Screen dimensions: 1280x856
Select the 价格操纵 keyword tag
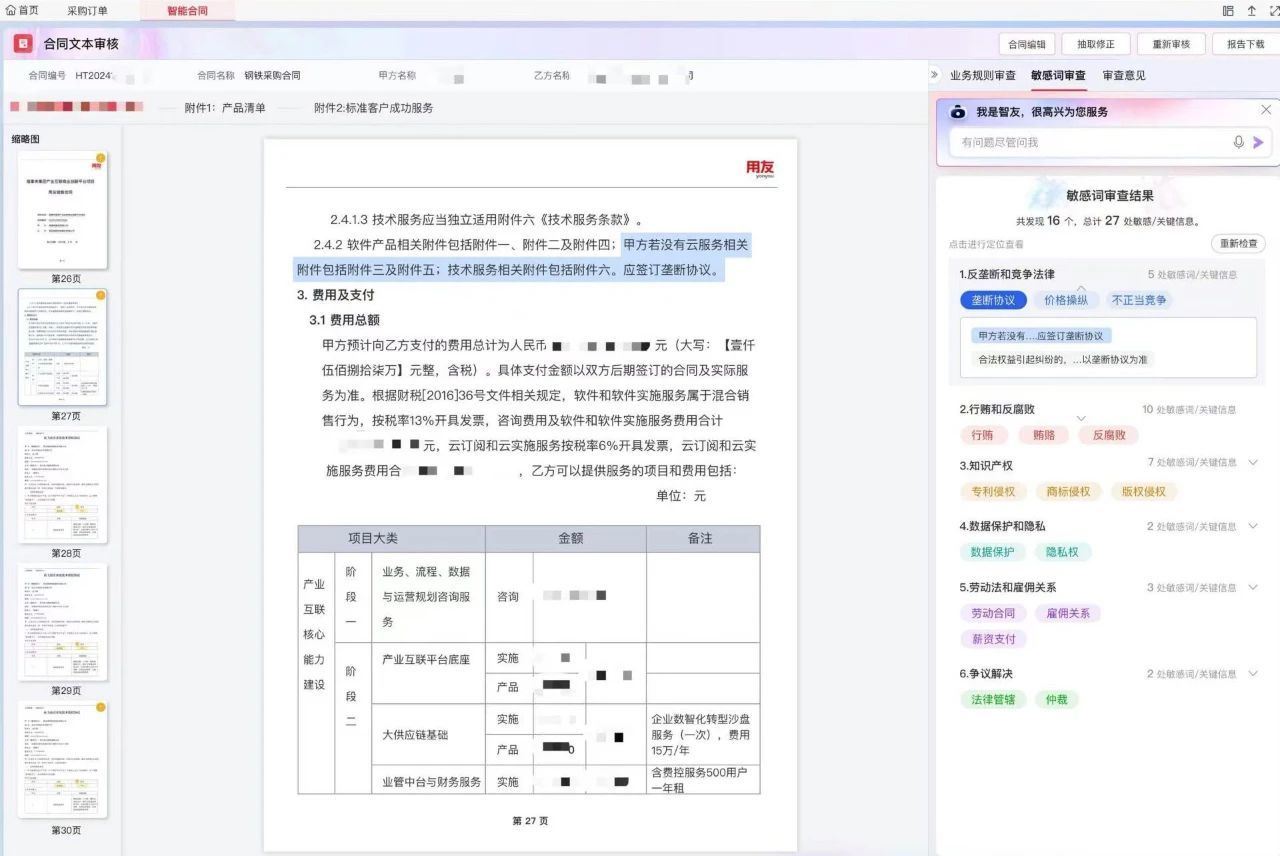pos(1066,300)
